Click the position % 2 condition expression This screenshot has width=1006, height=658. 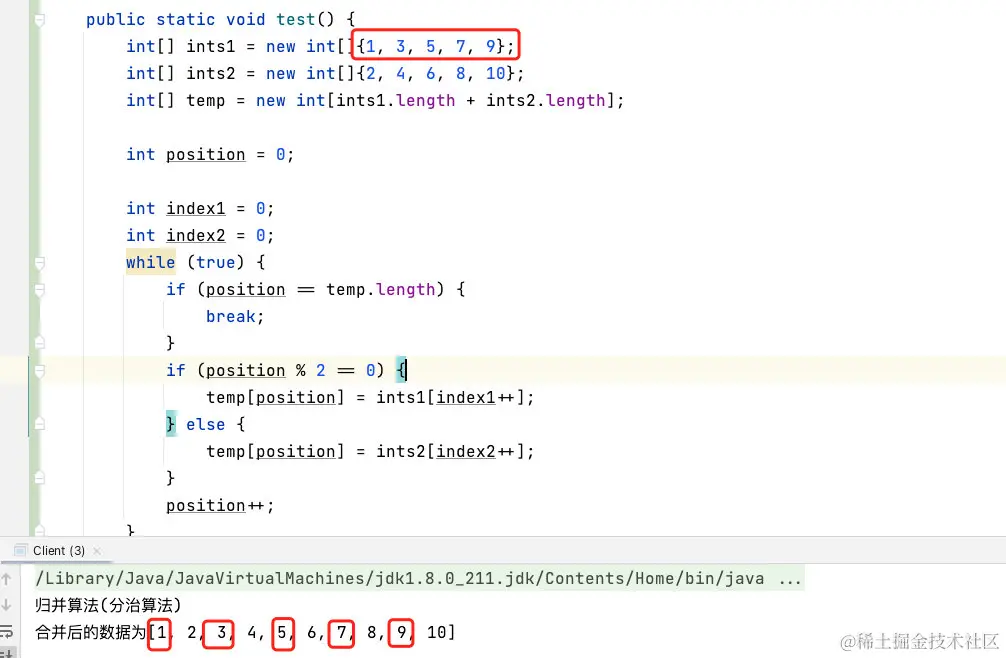coord(266,370)
